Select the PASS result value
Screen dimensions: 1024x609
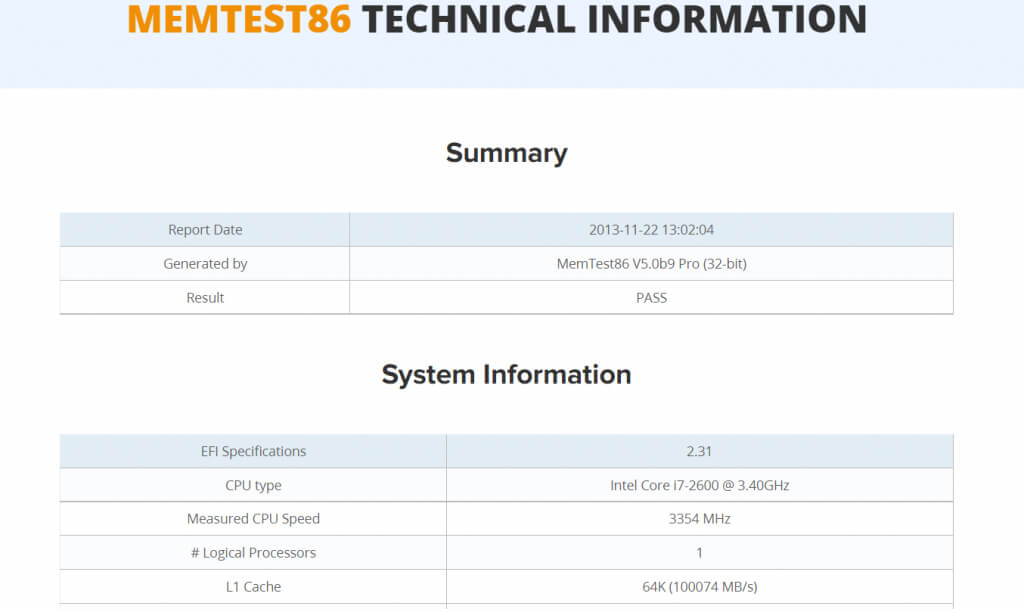click(x=651, y=298)
